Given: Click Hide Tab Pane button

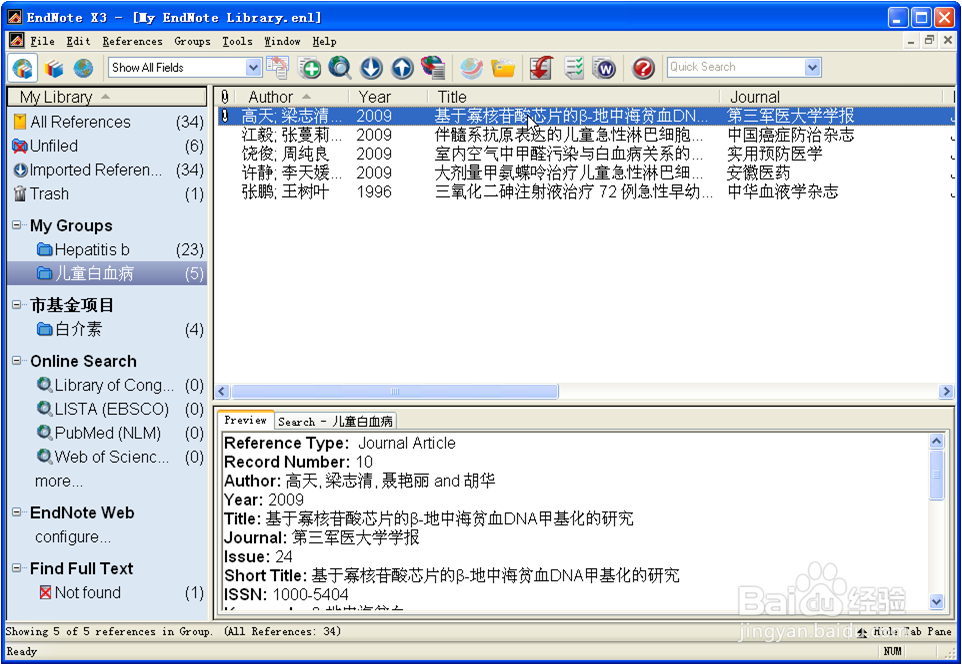Looking at the screenshot, I should [x=904, y=631].
